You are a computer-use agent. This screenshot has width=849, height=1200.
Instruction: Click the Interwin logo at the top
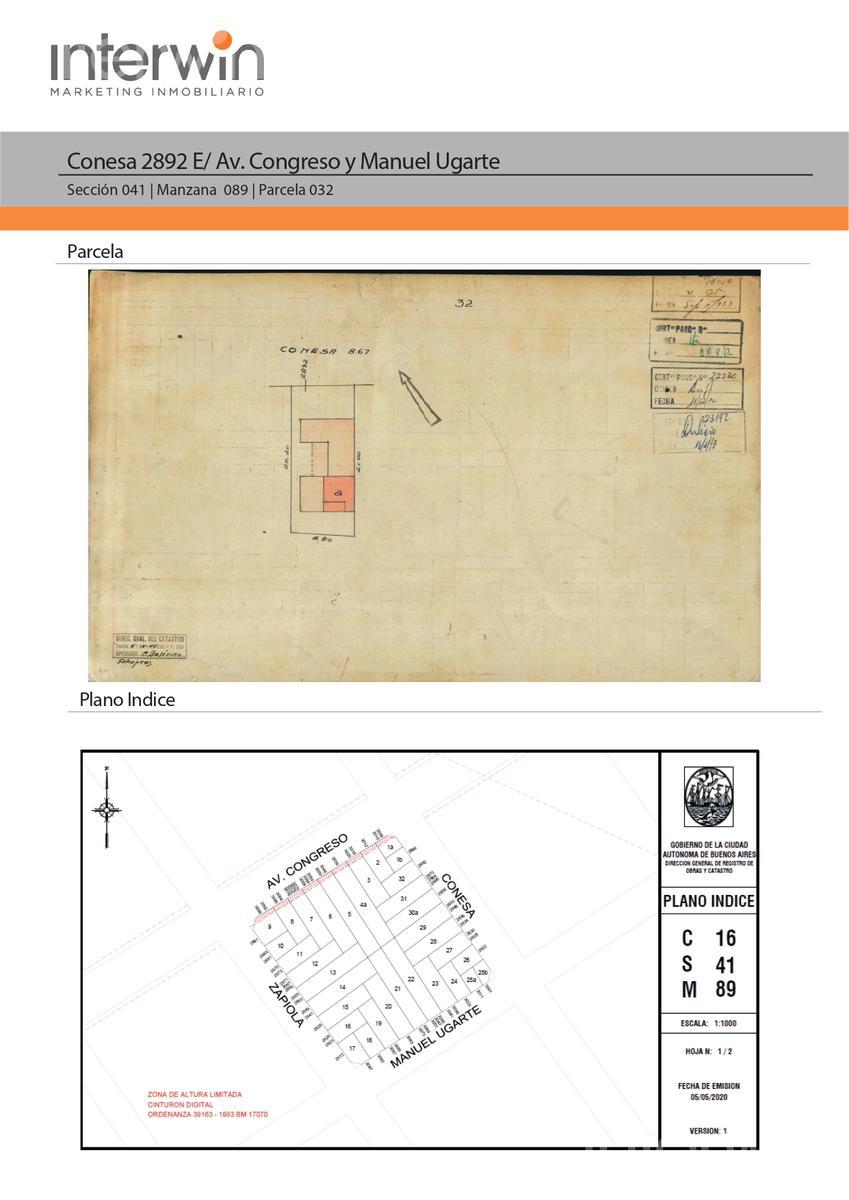(157, 64)
